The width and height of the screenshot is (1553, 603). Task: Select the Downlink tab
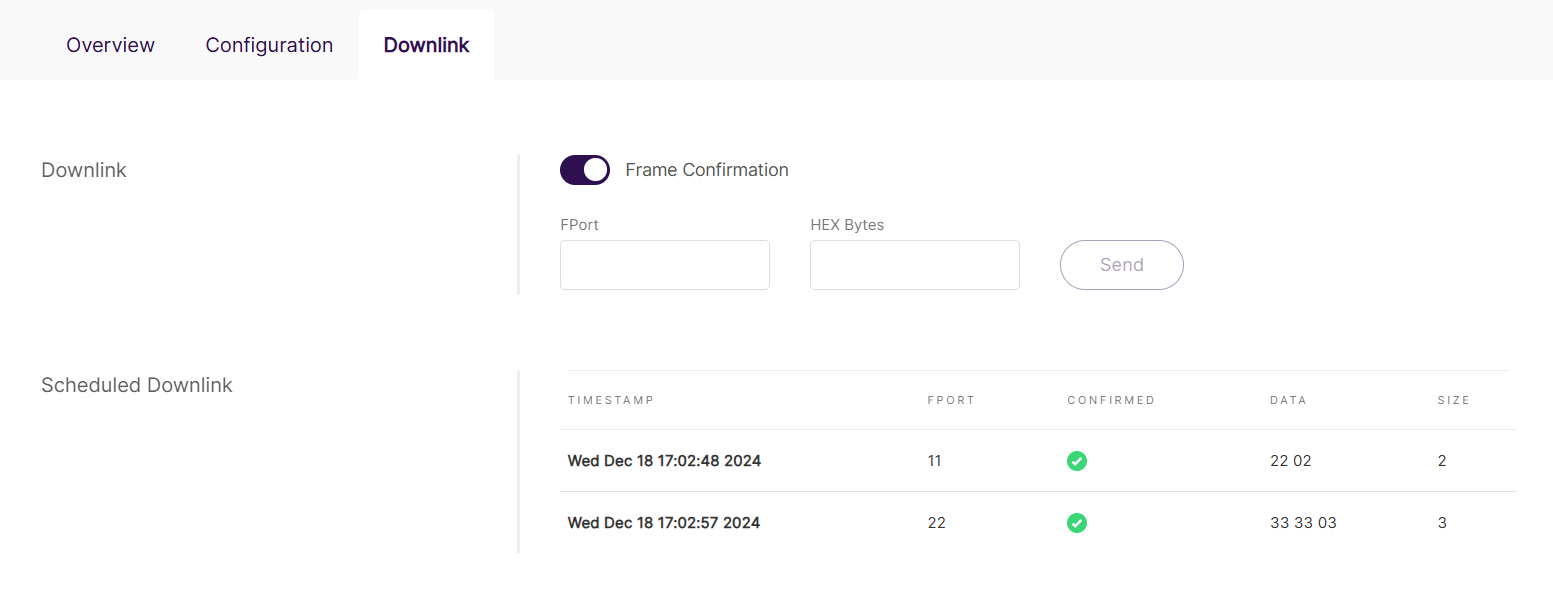pos(426,45)
